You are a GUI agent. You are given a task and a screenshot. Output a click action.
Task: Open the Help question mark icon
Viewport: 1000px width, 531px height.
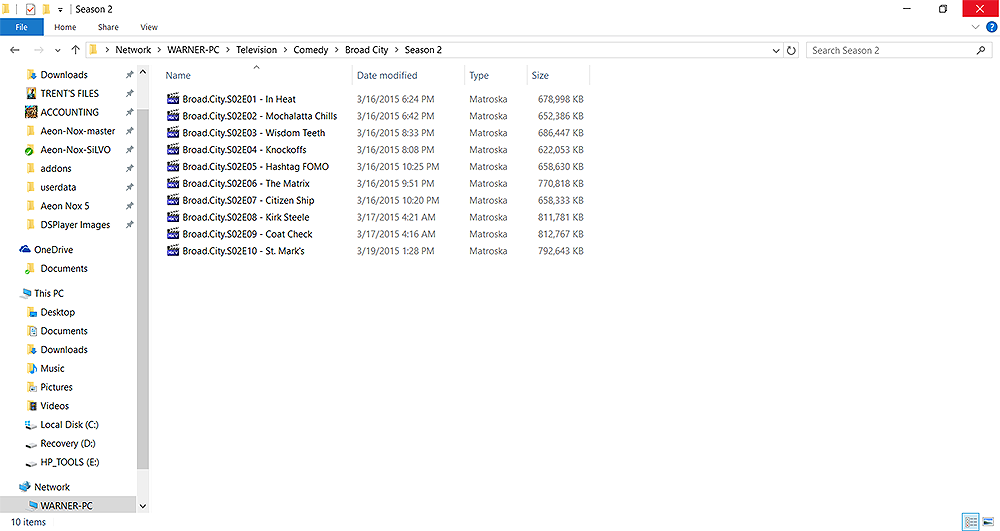pos(992,27)
